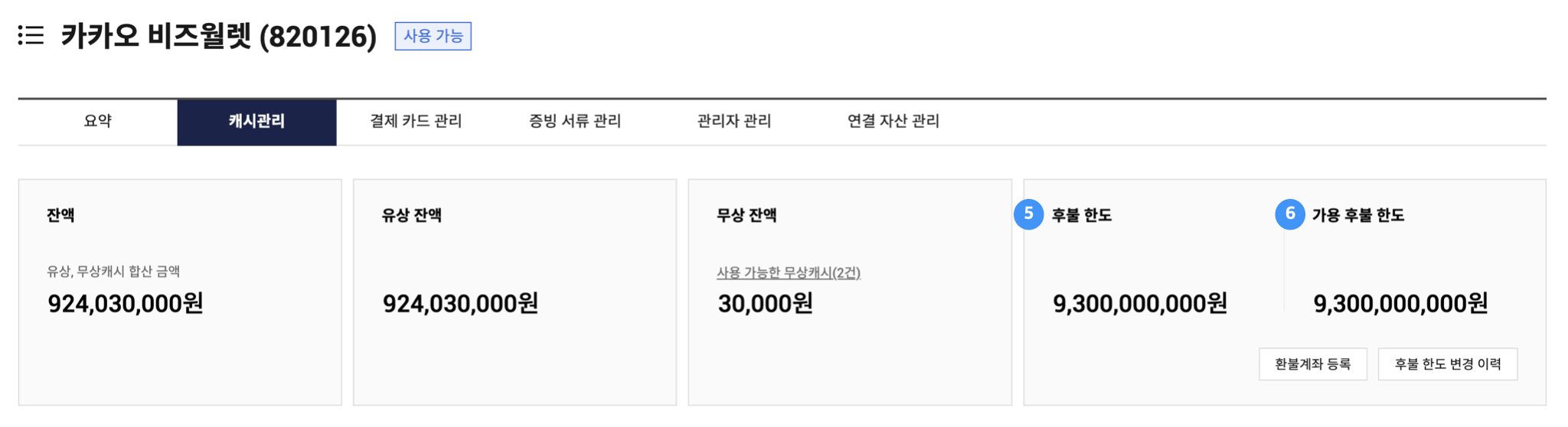This screenshot has height=427, width=1568.
Task: Switch to the 요약 tab
Action: (x=98, y=122)
